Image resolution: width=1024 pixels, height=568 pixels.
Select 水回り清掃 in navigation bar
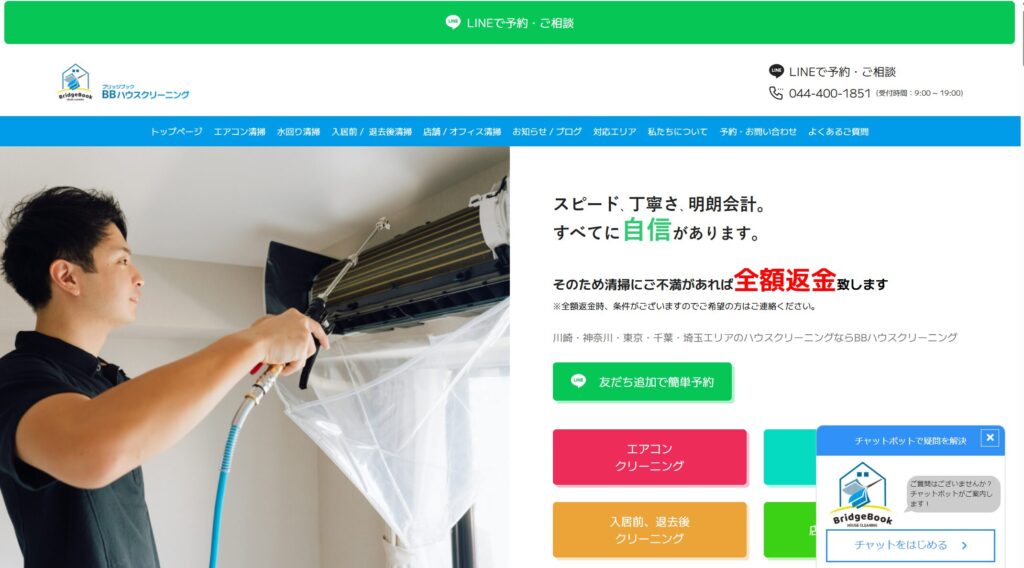(298, 131)
